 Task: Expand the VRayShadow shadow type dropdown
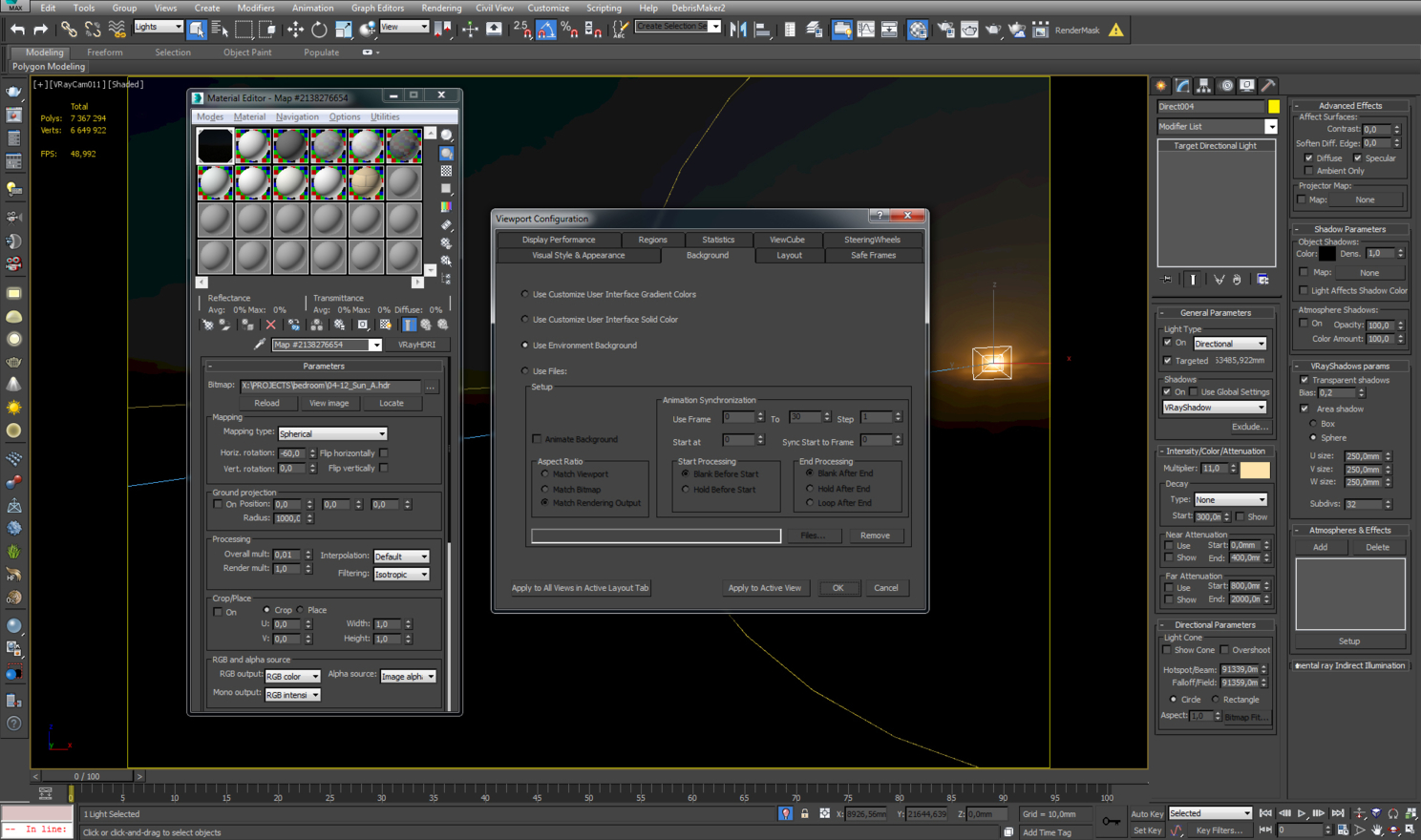click(1214, 408)
